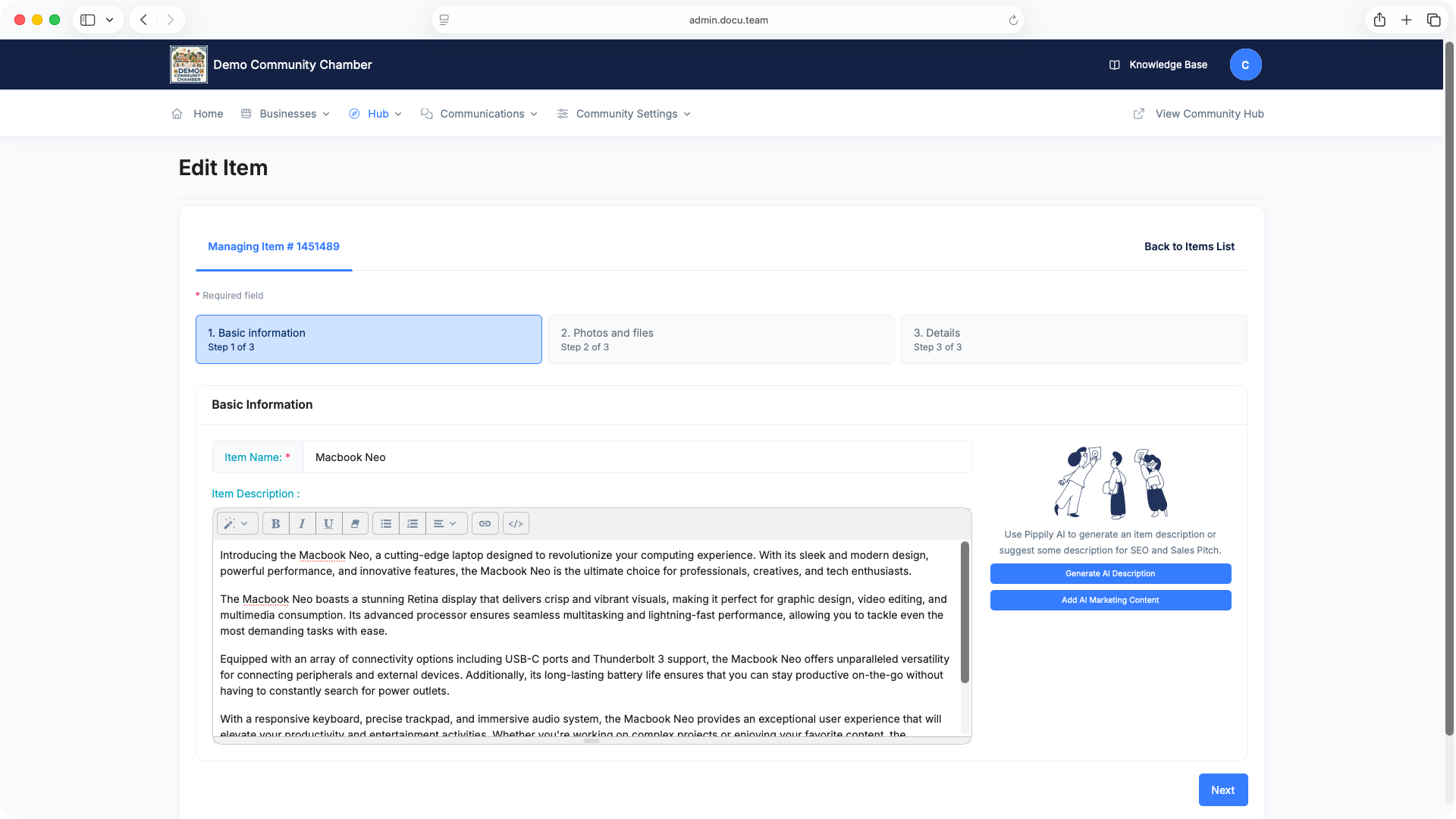Toggle bold formatting in description editor

[x=276, y=523]
